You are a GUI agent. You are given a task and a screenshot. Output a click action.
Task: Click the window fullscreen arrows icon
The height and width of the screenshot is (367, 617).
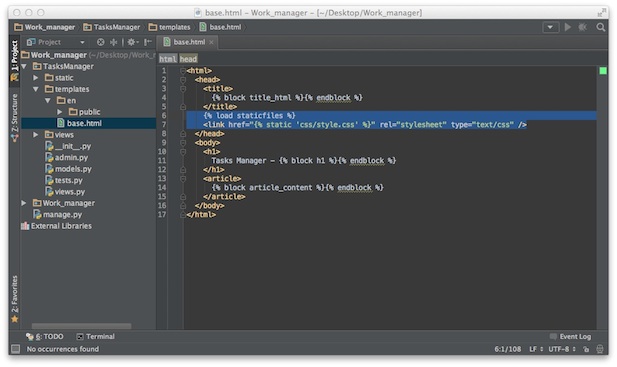601,13
